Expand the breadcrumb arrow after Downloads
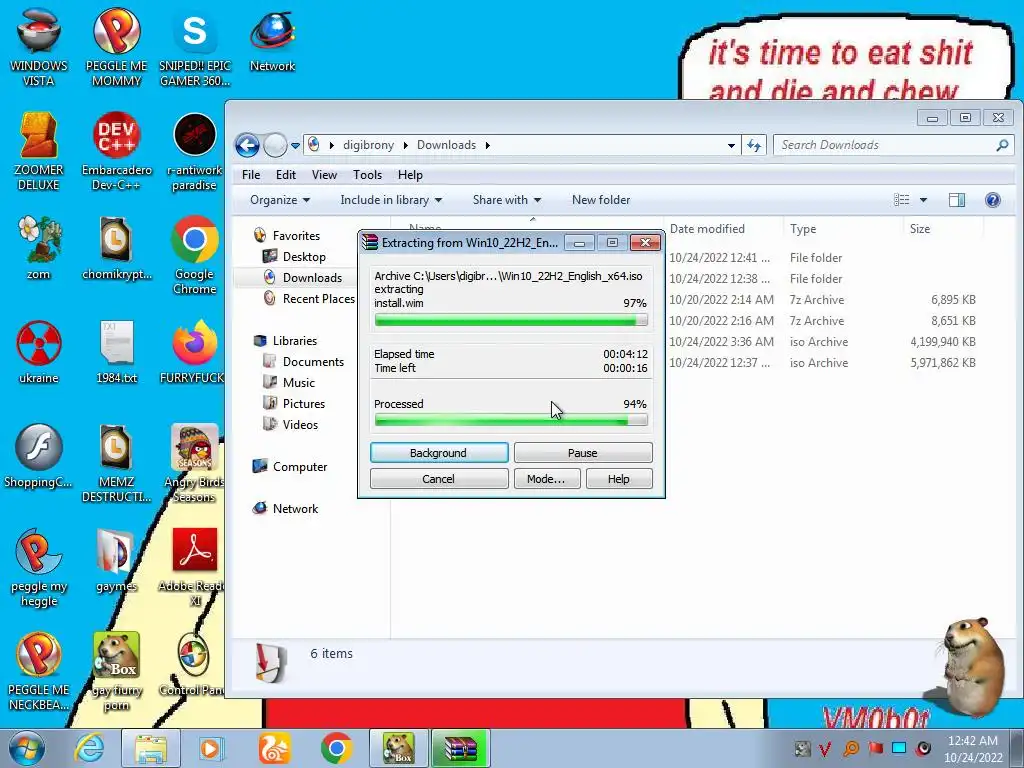Viewport: 1024px width, 768px height. click(487, 145)
